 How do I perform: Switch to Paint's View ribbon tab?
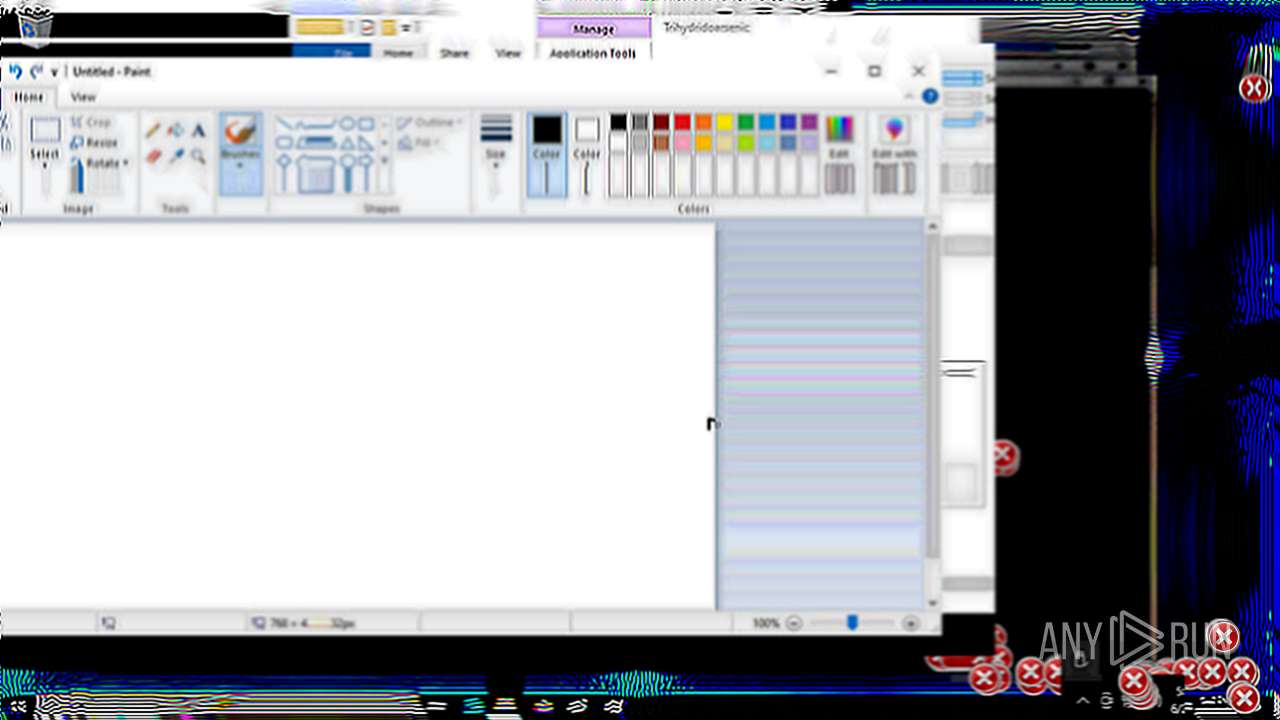tap(83, 97)
